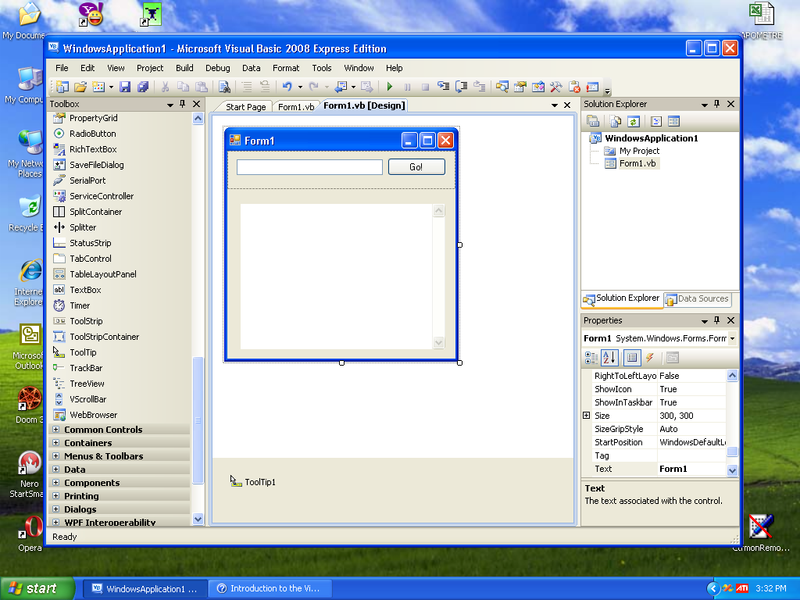Screen dimensions: 800x600
Task: Select the WebBrowser control in Toolbox
Action: tap(93, 415)
